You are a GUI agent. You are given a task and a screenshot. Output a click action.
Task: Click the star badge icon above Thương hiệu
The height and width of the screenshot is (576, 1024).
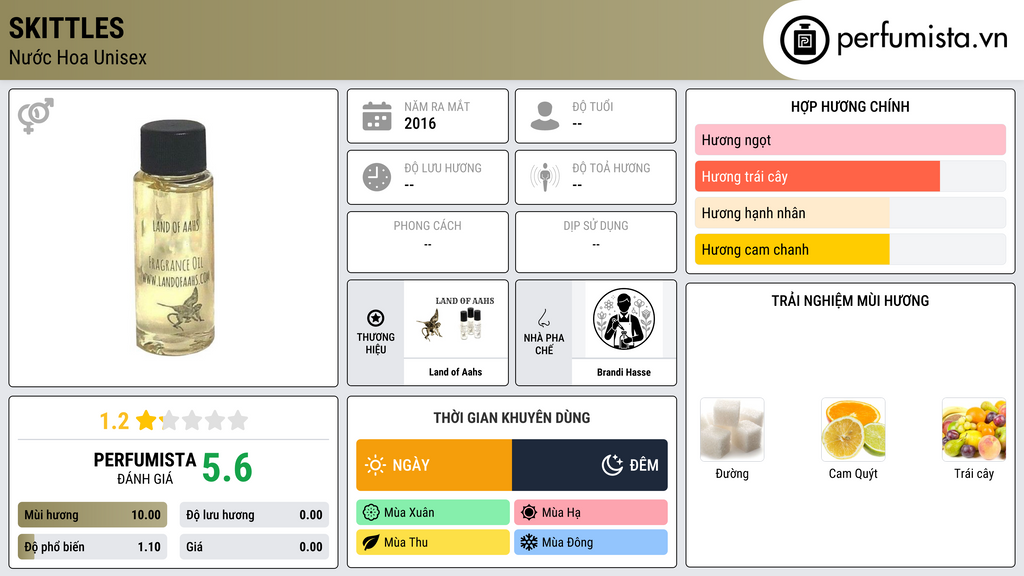click(x=376, y=318)
